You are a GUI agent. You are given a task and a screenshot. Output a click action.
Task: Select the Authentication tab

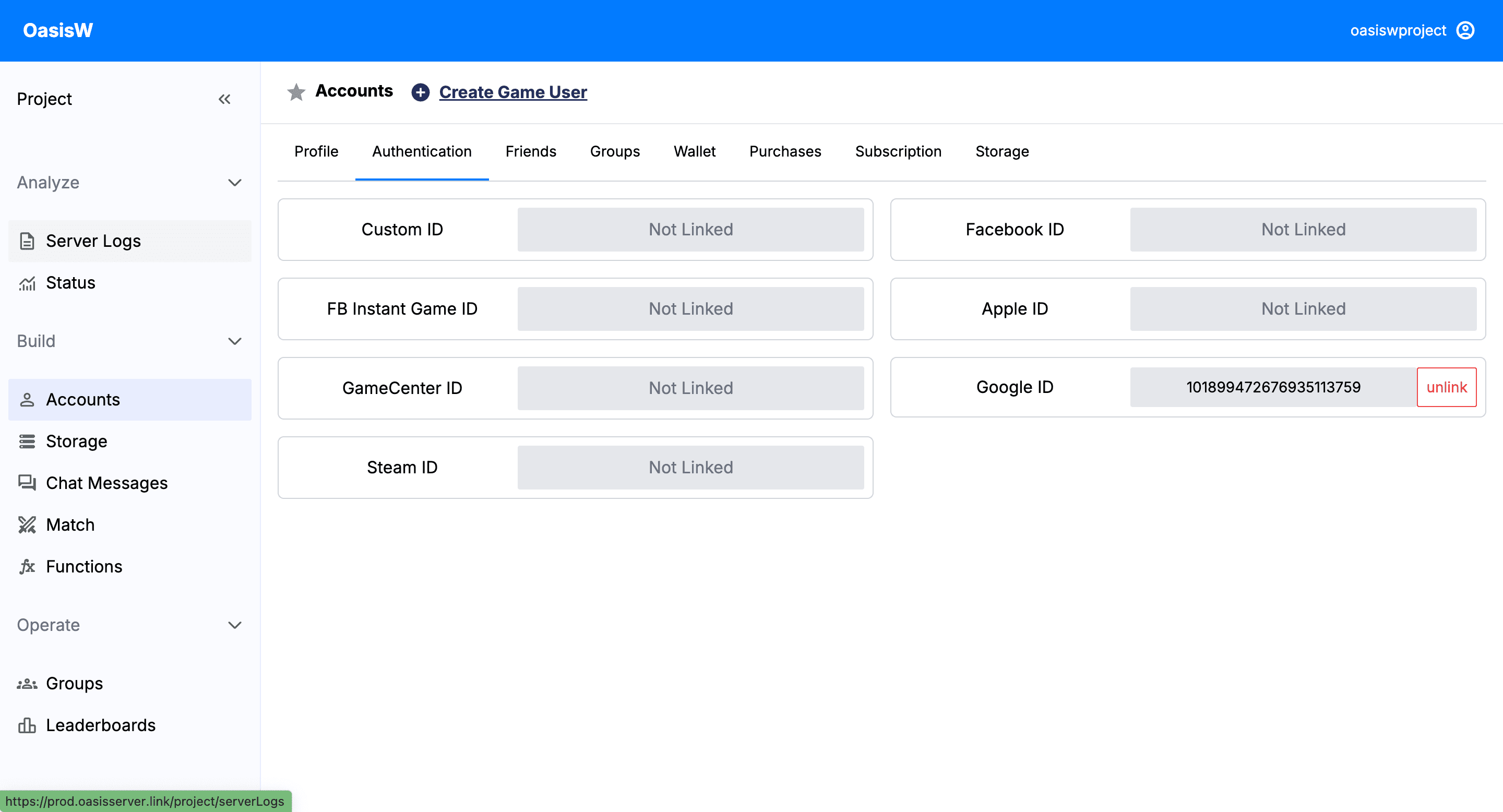pos(422,152)
